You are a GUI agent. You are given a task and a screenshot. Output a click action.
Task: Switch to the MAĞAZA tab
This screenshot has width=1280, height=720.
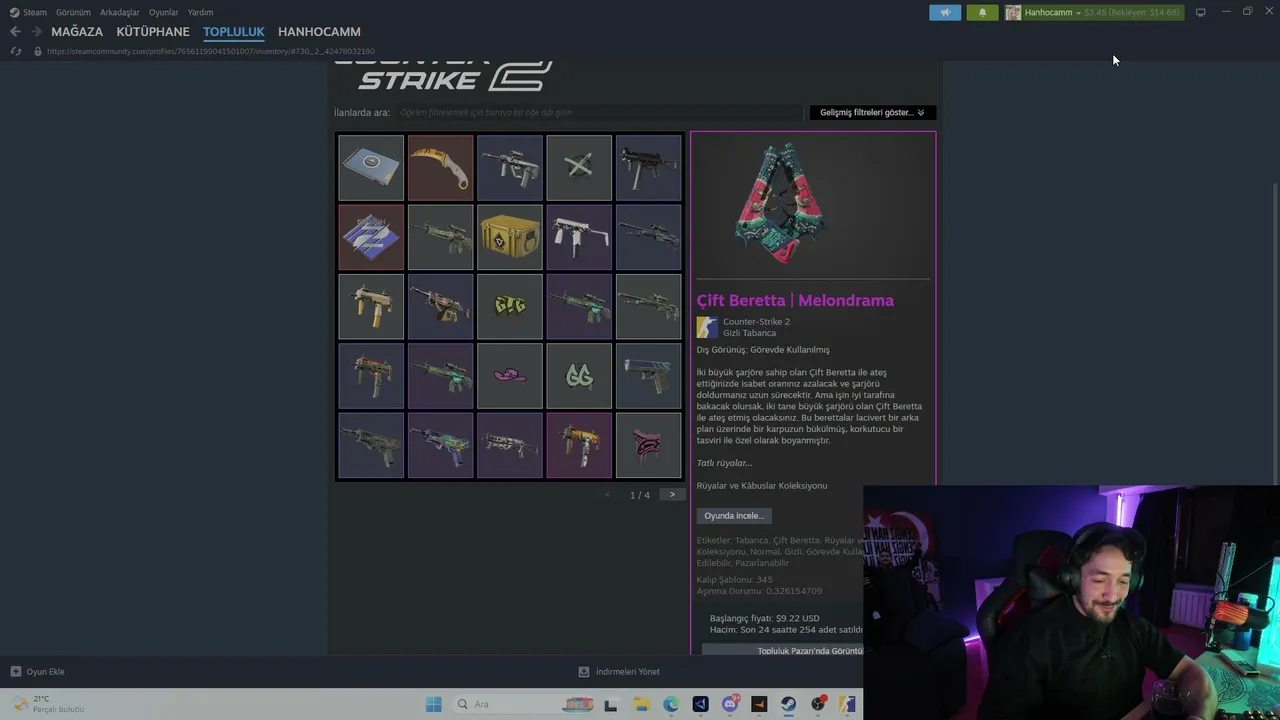[x=77, y=32]
